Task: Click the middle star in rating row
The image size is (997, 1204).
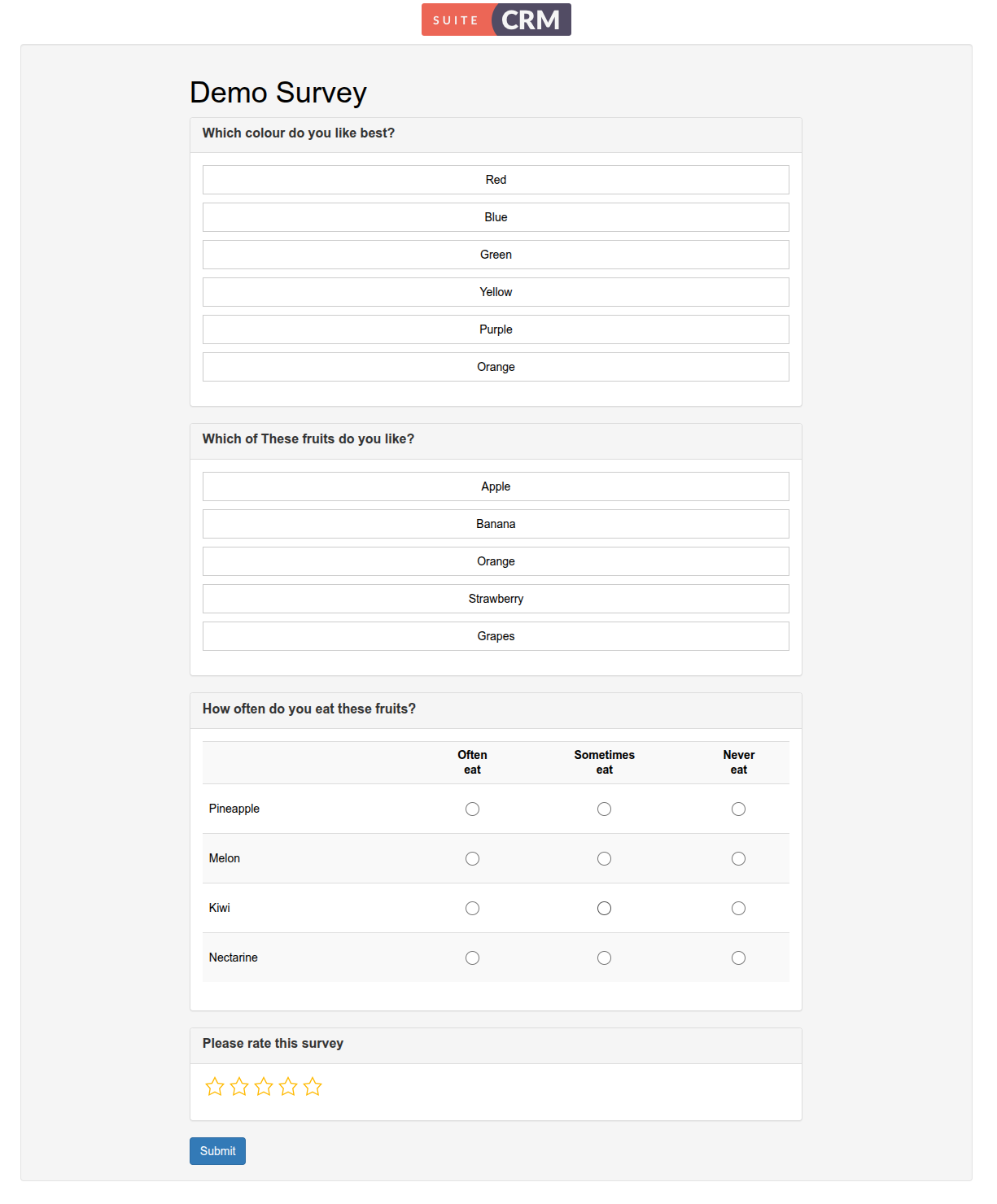Action: [x=264, y=1086]
